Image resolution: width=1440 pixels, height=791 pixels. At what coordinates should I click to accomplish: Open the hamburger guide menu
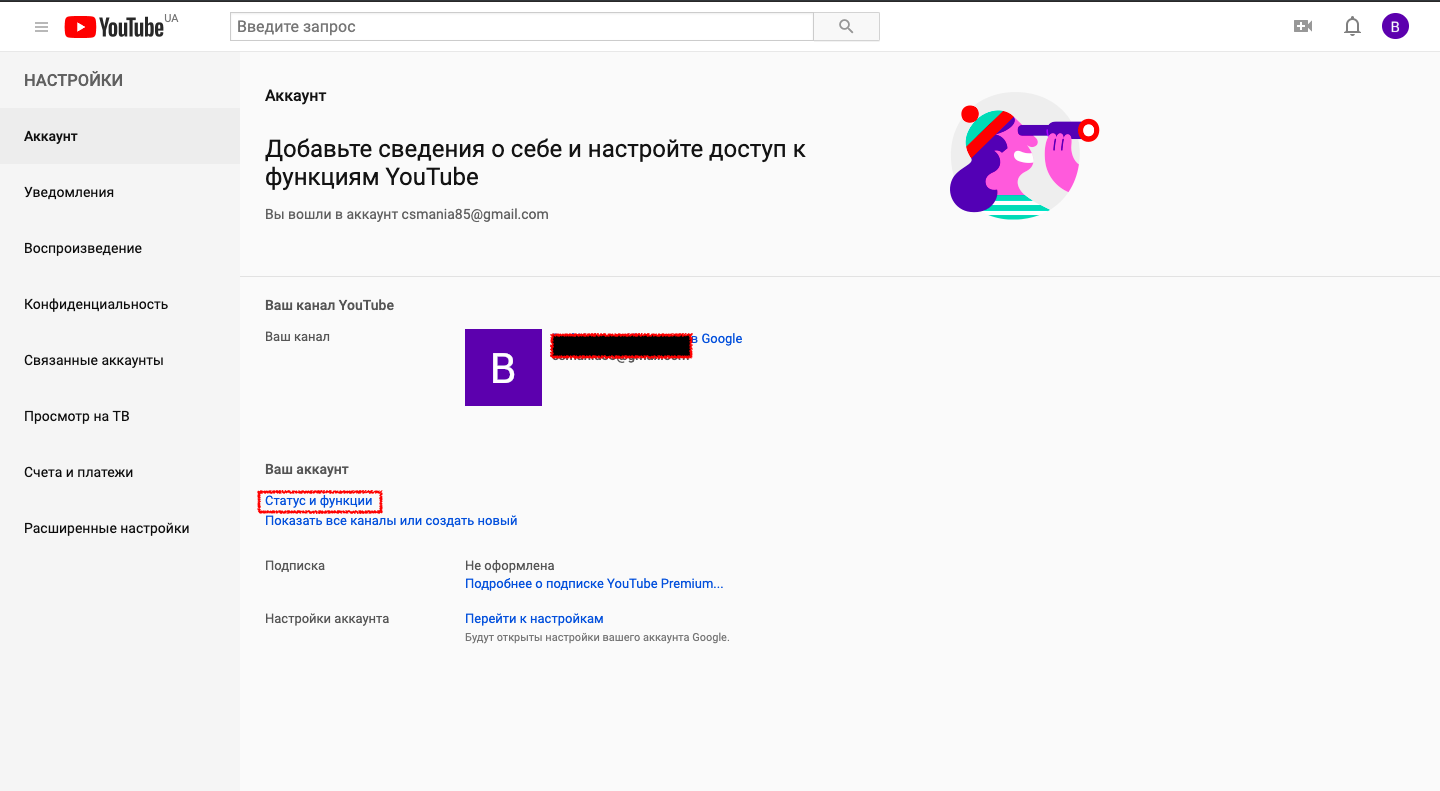pyautogui.click(x=41, y=27)
